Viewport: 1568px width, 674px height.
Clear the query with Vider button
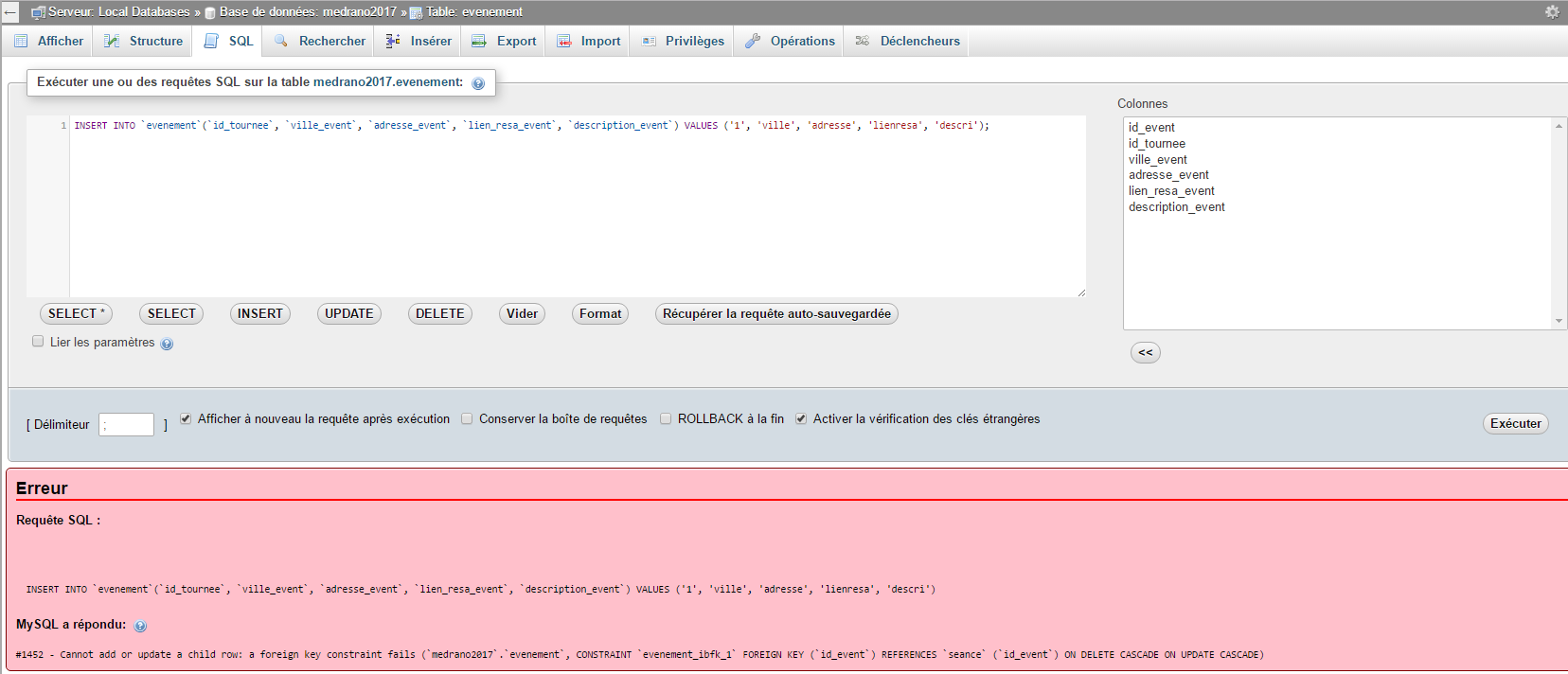[522, 313]
